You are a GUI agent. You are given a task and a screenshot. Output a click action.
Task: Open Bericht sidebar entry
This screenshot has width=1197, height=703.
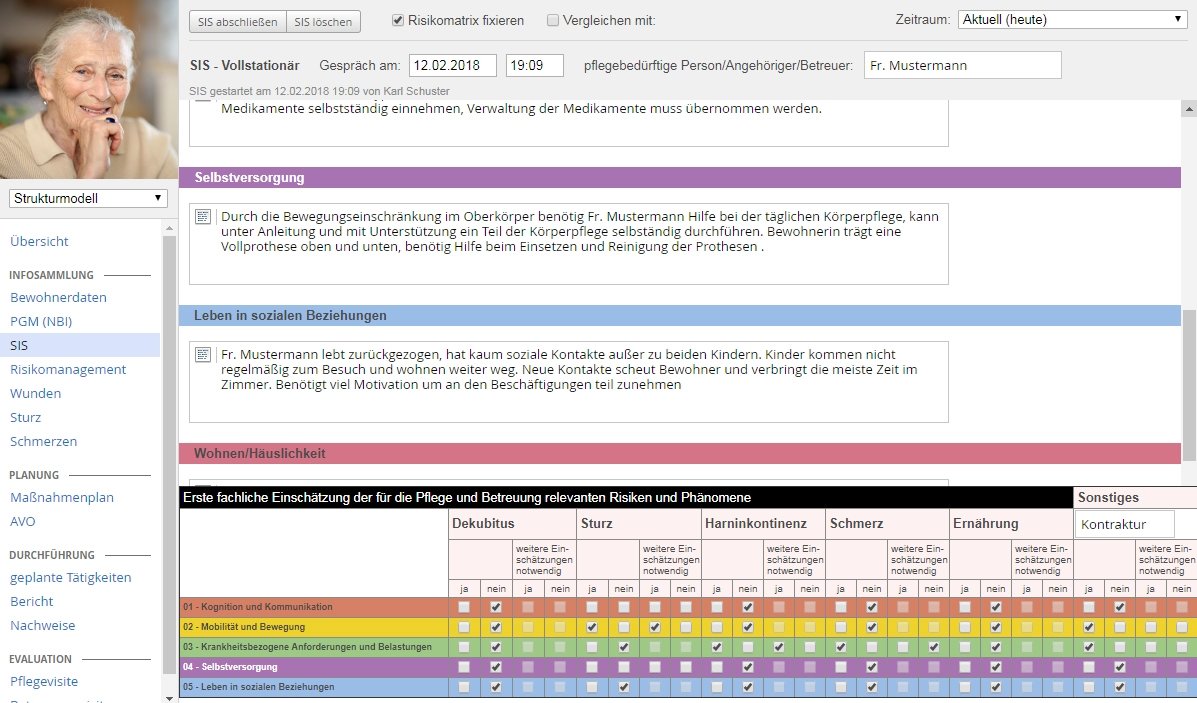(x=31, y=601)
